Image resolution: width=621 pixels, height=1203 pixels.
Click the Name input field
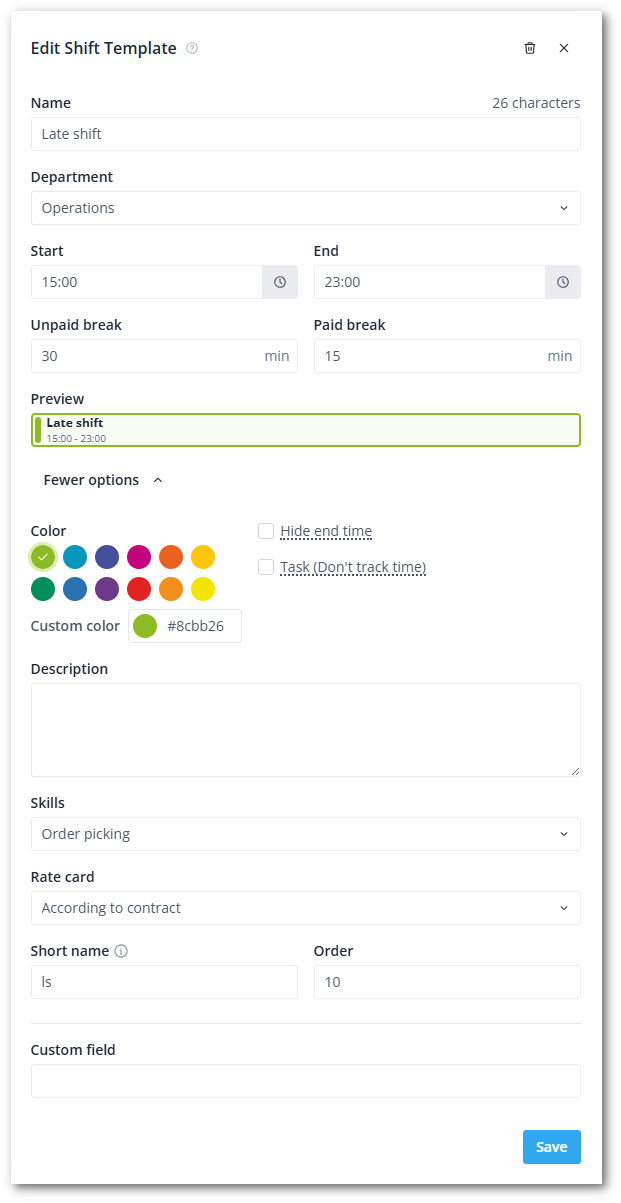click(x=305, y=134)
